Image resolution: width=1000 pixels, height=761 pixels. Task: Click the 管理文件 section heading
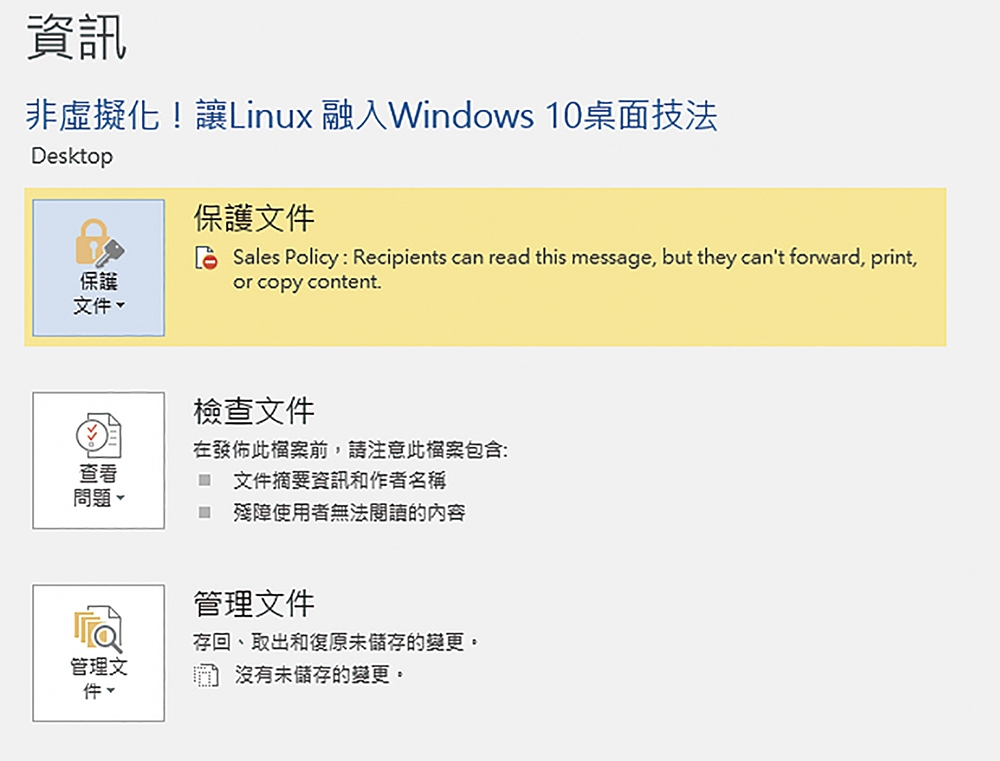254,603
